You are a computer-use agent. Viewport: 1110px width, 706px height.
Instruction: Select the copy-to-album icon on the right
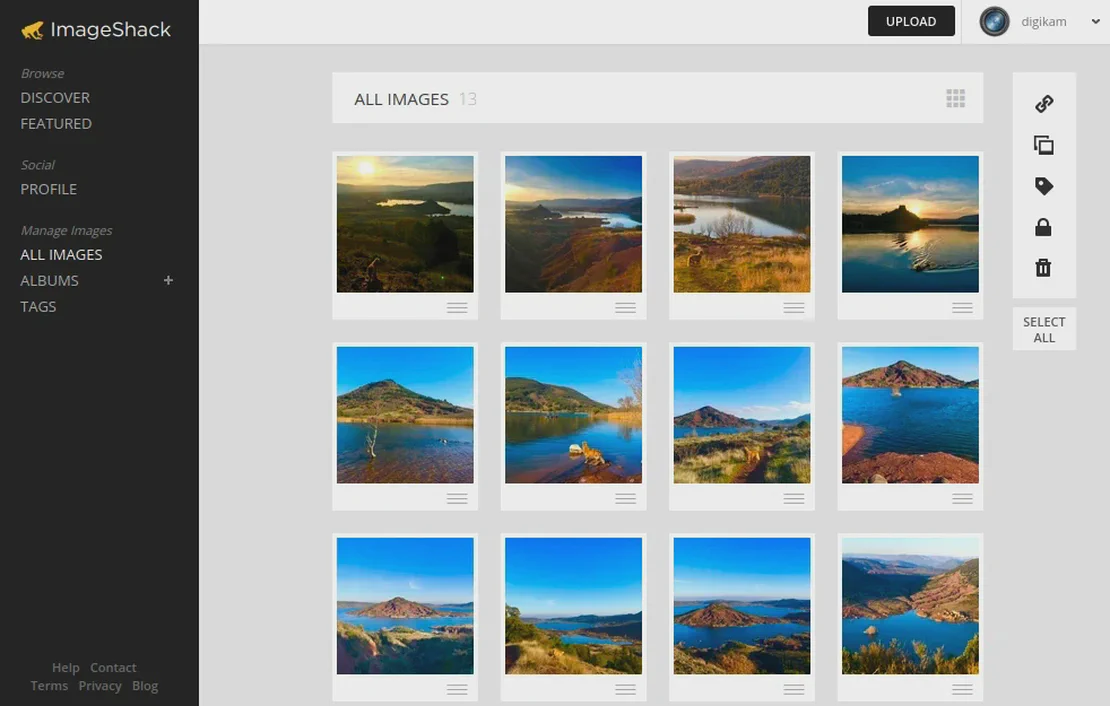1044,144
